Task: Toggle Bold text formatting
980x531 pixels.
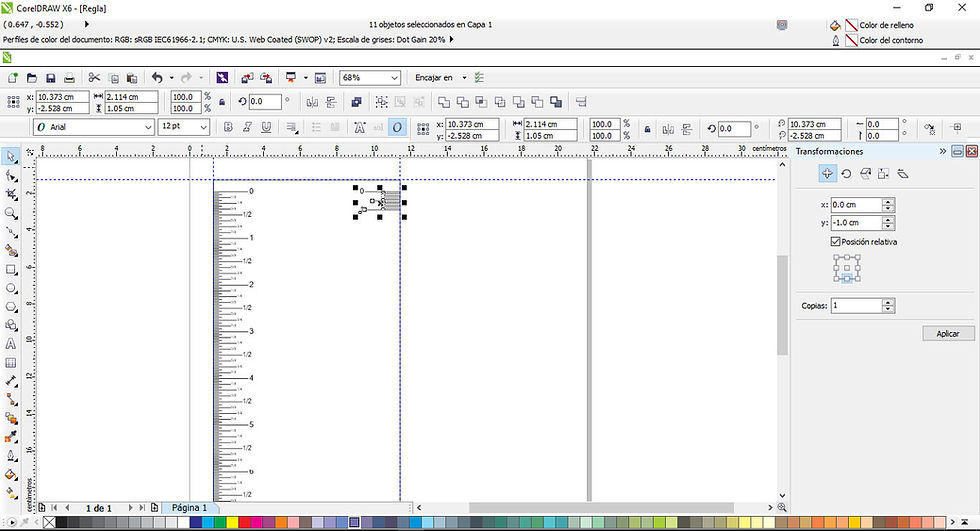Action: (228, 127)
